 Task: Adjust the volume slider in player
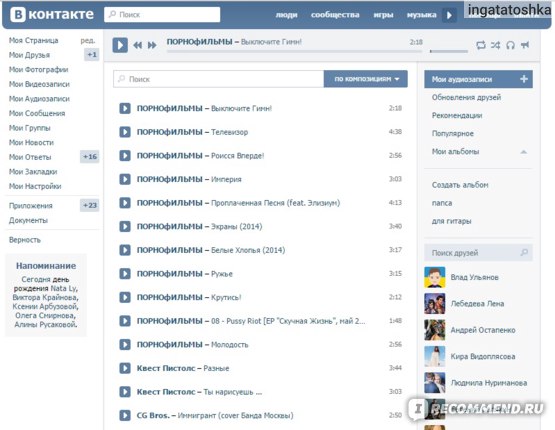point(449,51)
